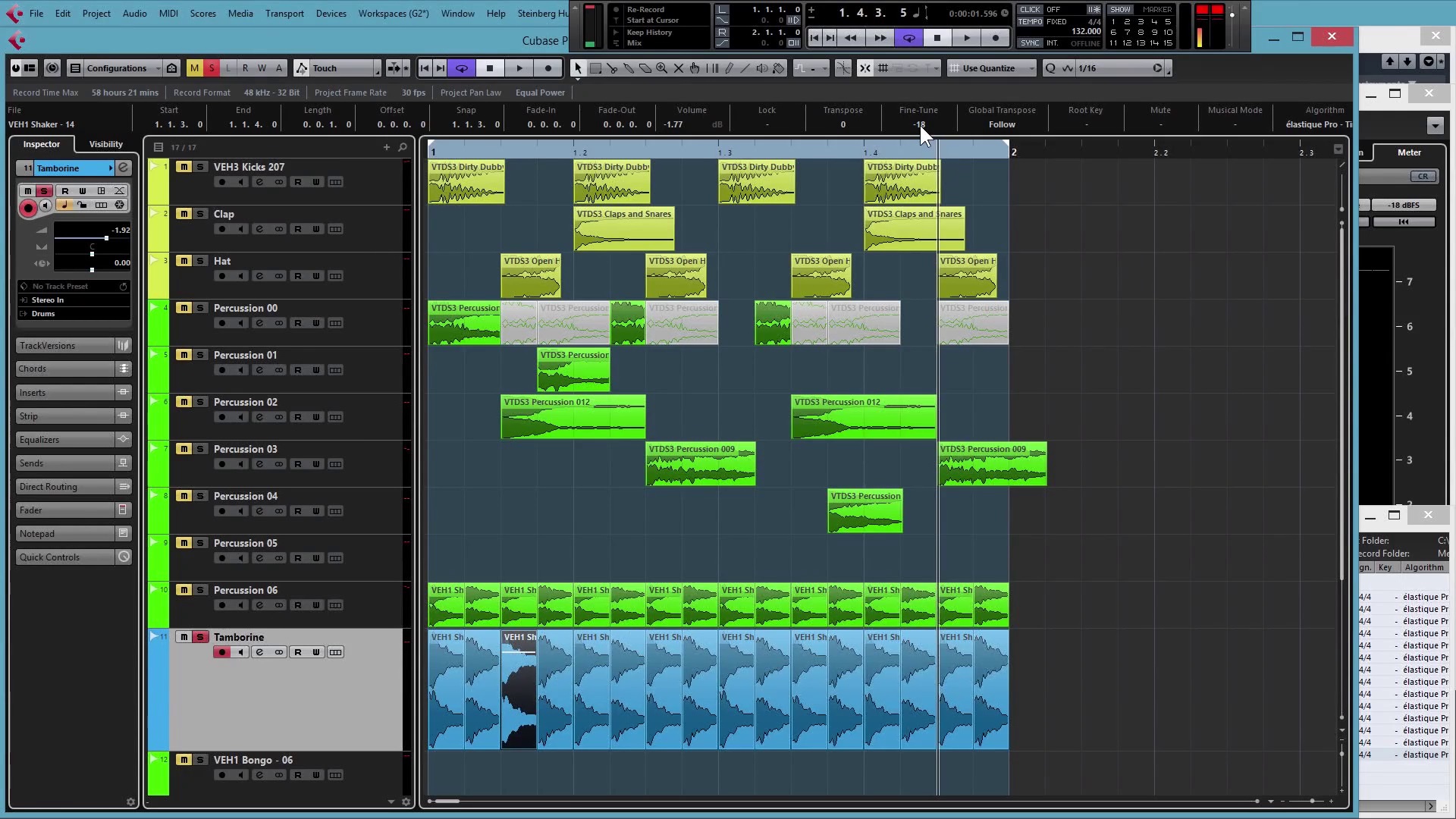
Task: Add a track with the plus icon
Action: (x=387, y=147)
